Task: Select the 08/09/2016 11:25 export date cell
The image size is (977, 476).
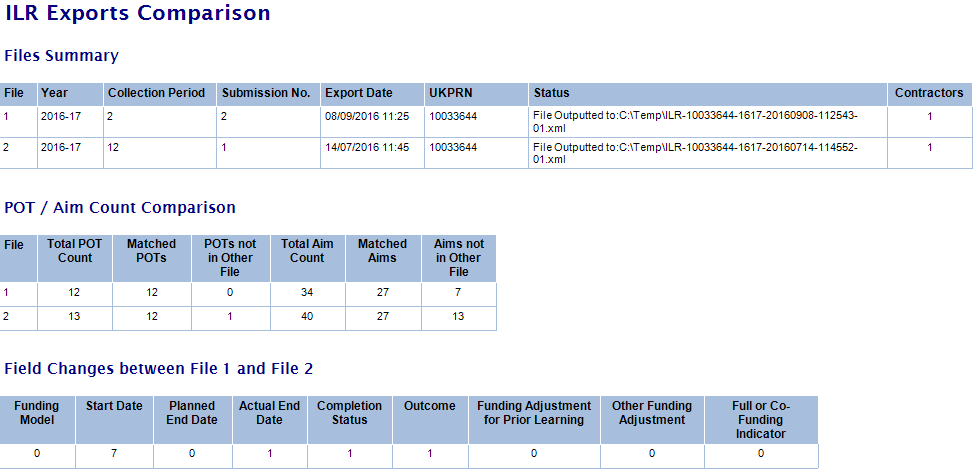Action: pyautogui.click(x=360, y=117)
